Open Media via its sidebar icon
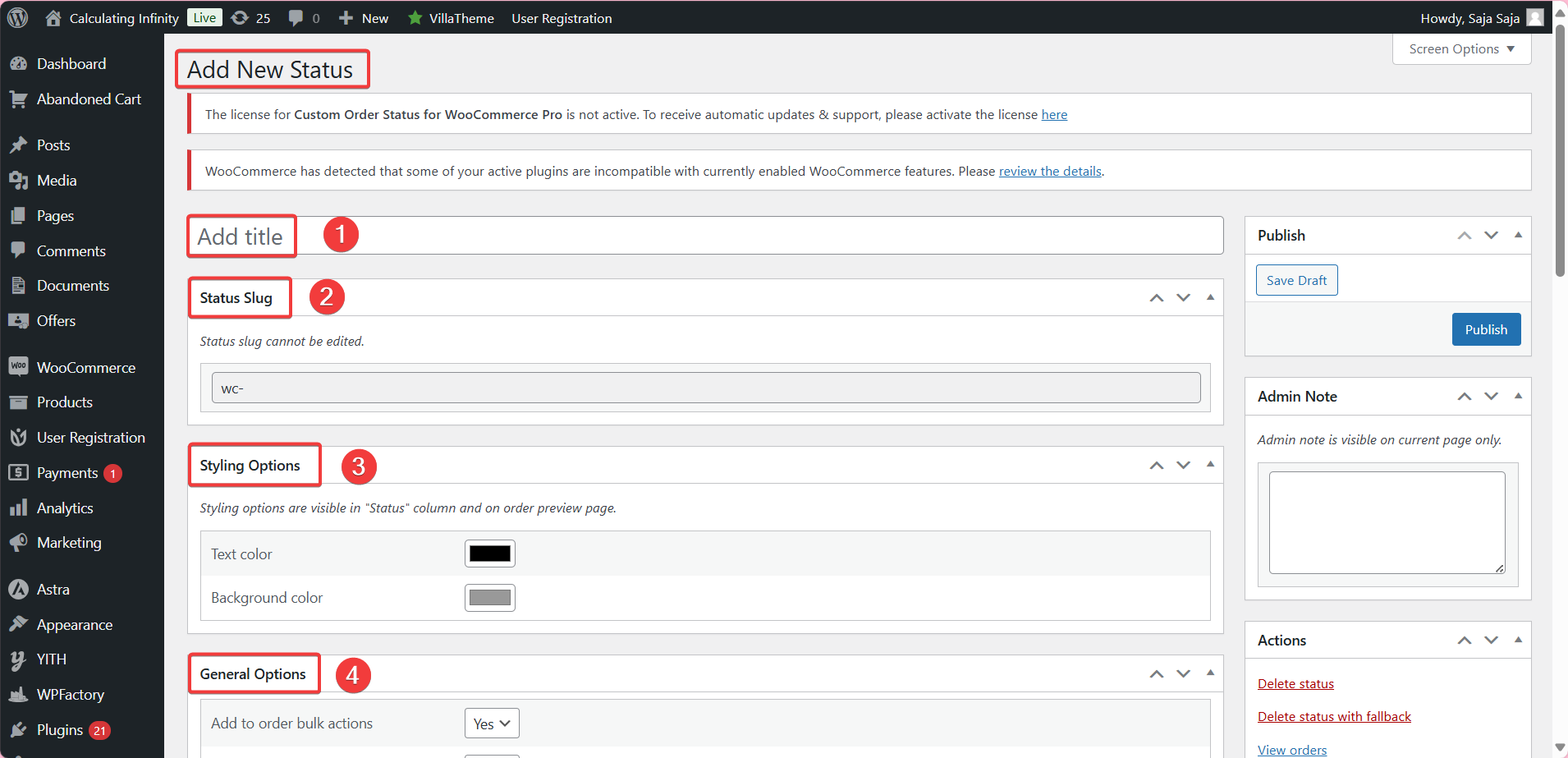This screenshot has height=758, width=1568. (19, 180)
